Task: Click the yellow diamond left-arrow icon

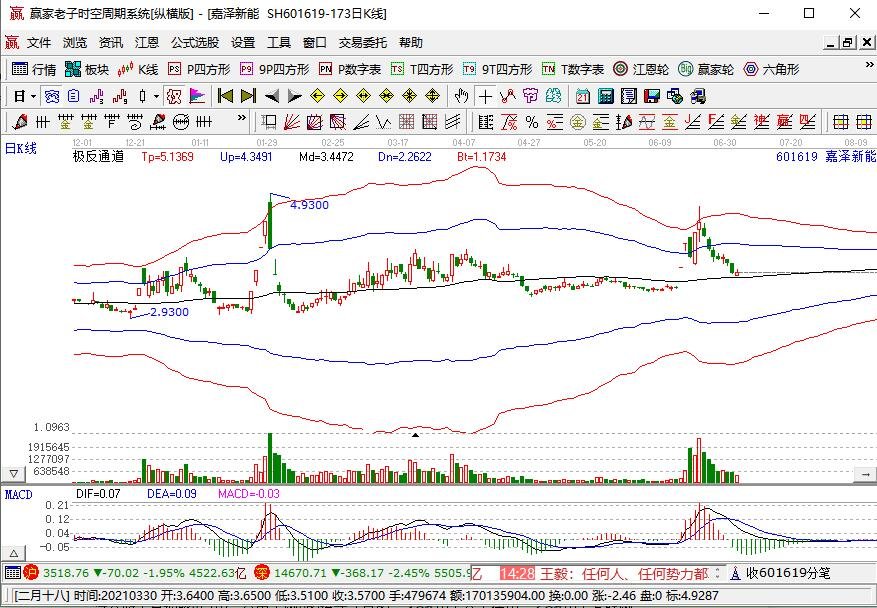Action: tap(317, 96)
